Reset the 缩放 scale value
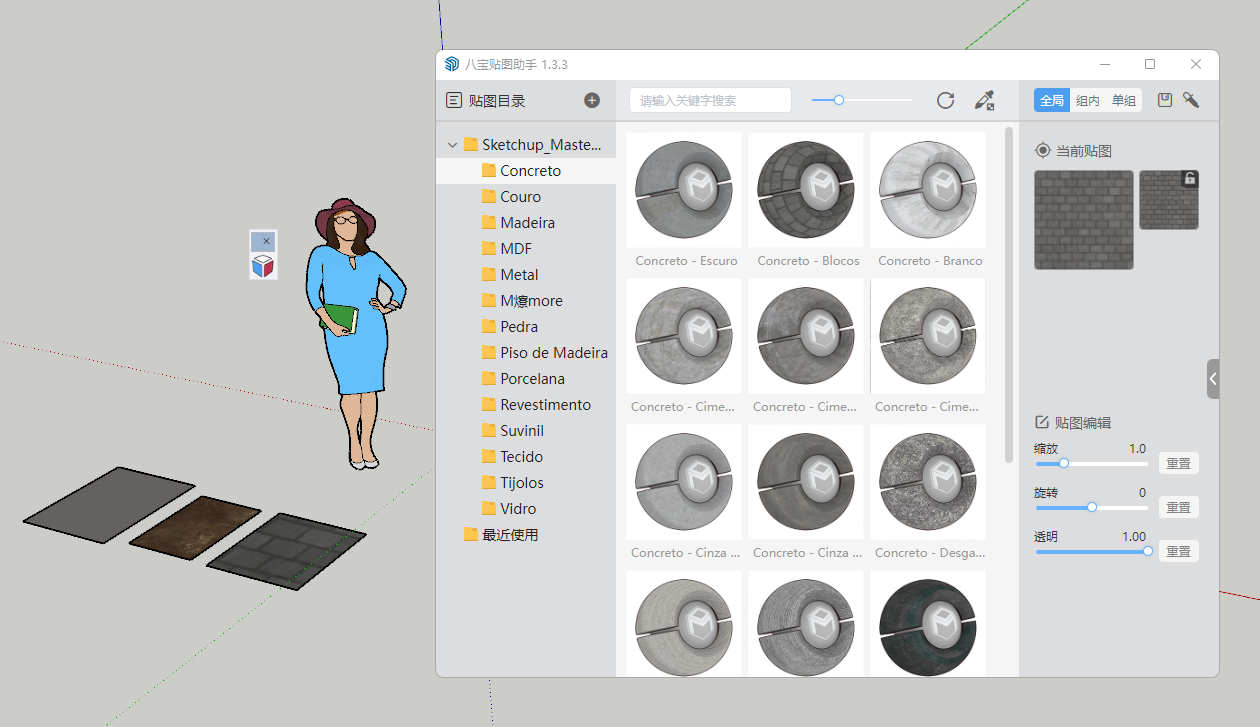This screenshot has height=727, width=1260. click(1178, 463)
